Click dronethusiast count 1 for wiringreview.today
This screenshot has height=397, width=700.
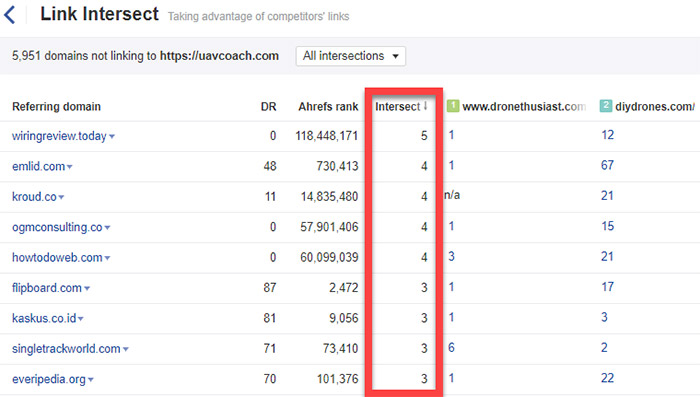pyautogui.click(x=451, y=135)
